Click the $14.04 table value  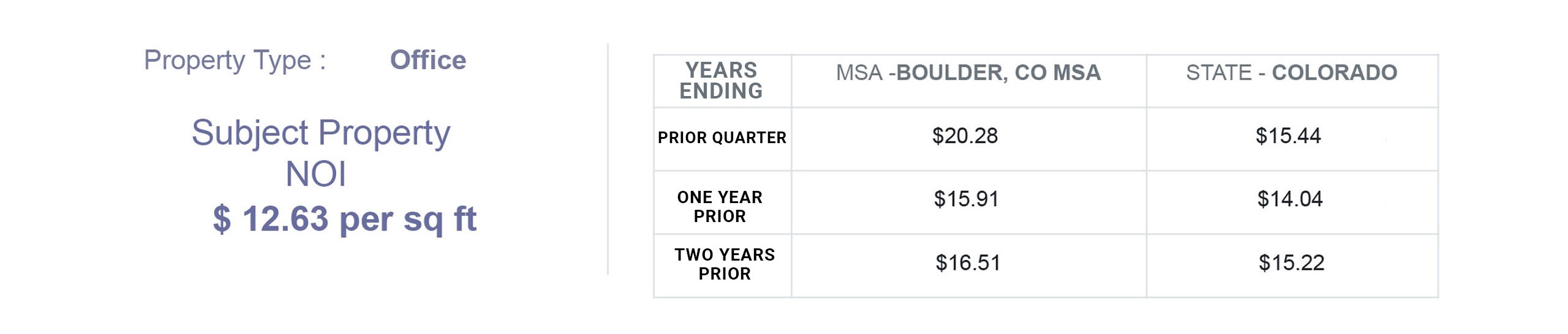pos(1289,199)
